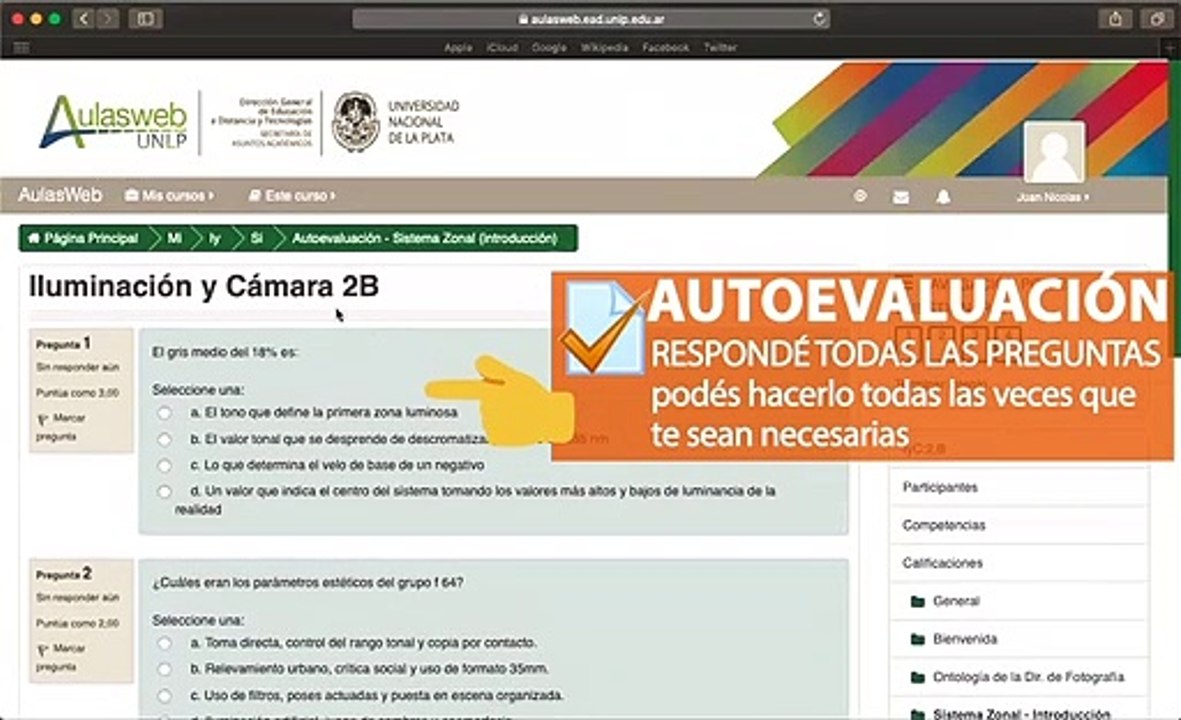Open Calificaciones in side navigation
Viewport: 1181px width, 720px height.
(942, 563)
